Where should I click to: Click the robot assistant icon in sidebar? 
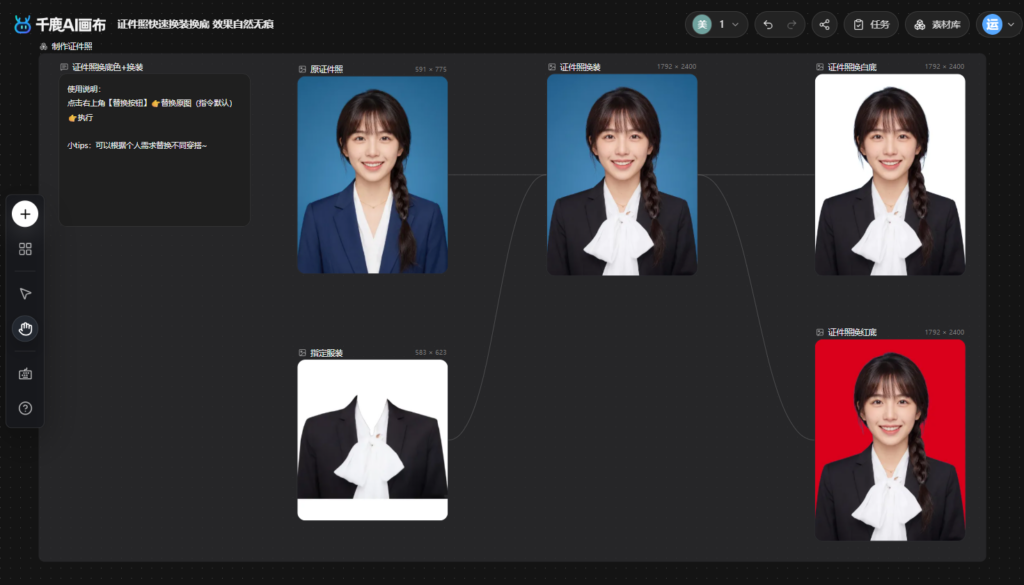(x=25, y=374)
